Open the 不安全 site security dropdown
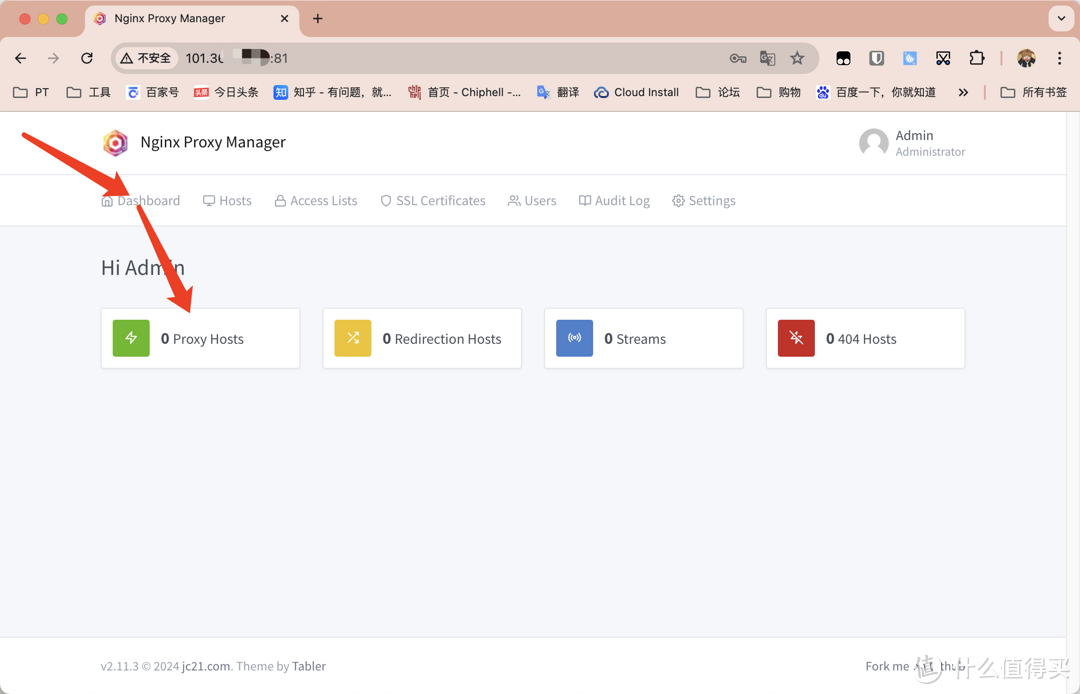Screen dimensions: 1080x694 146,58
